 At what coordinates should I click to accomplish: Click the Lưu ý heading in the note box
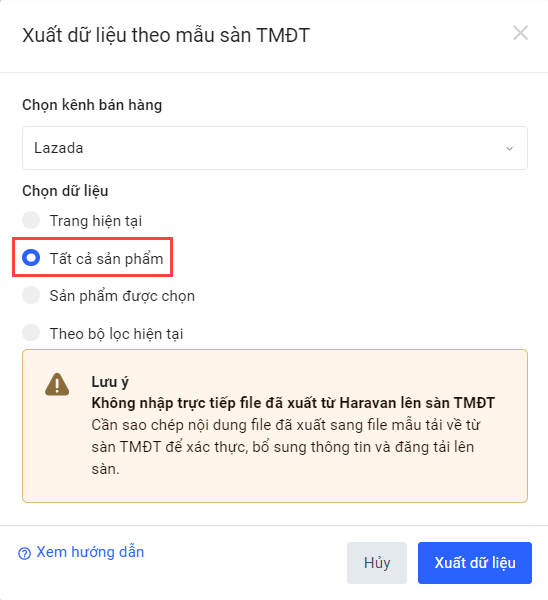110,382
